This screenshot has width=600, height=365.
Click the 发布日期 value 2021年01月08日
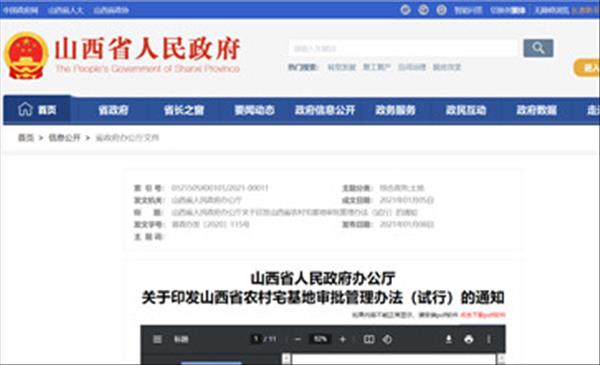406,224
